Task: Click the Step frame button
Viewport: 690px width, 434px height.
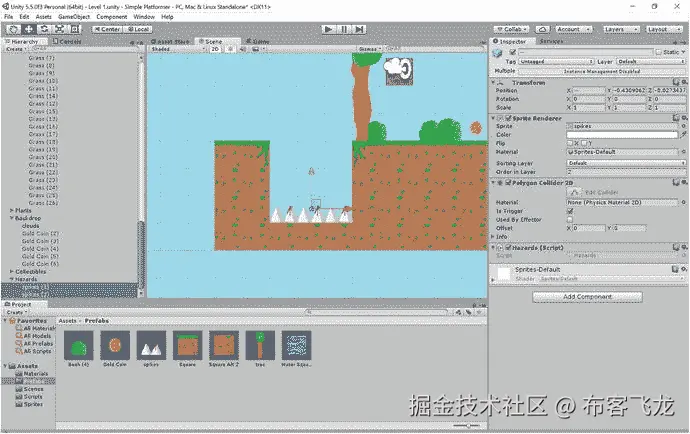Action: click(x=360, y=29)
